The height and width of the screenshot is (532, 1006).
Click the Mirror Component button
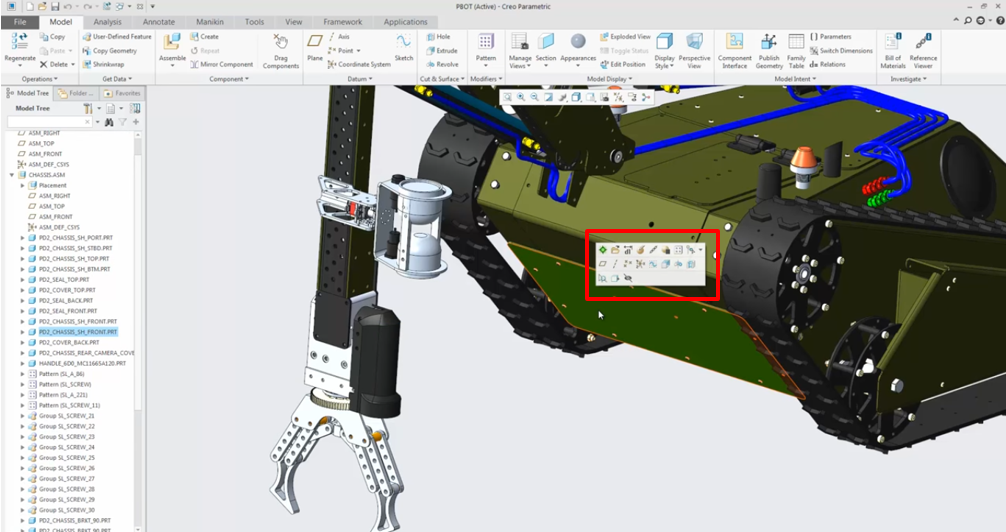pos(220,64)
